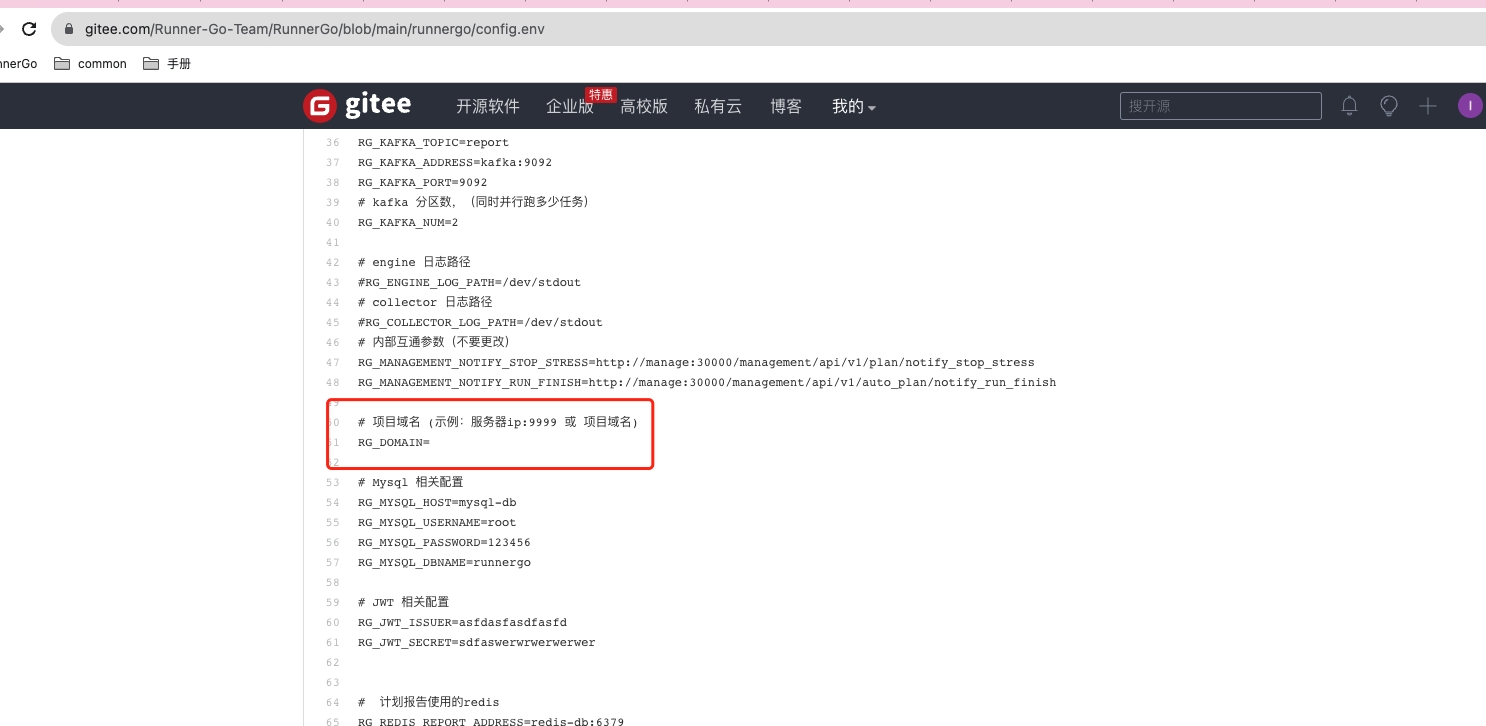Open the 高校版 link

pyautogui.click(x=643, y=106)
